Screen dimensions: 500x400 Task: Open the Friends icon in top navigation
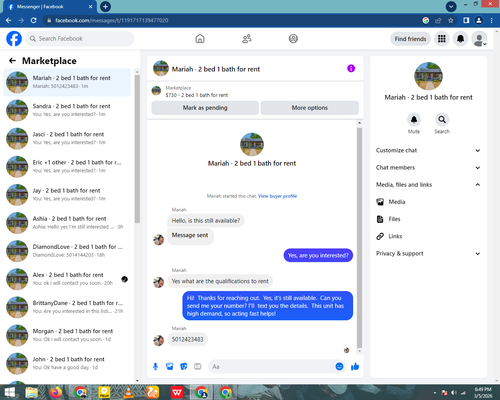247,39
